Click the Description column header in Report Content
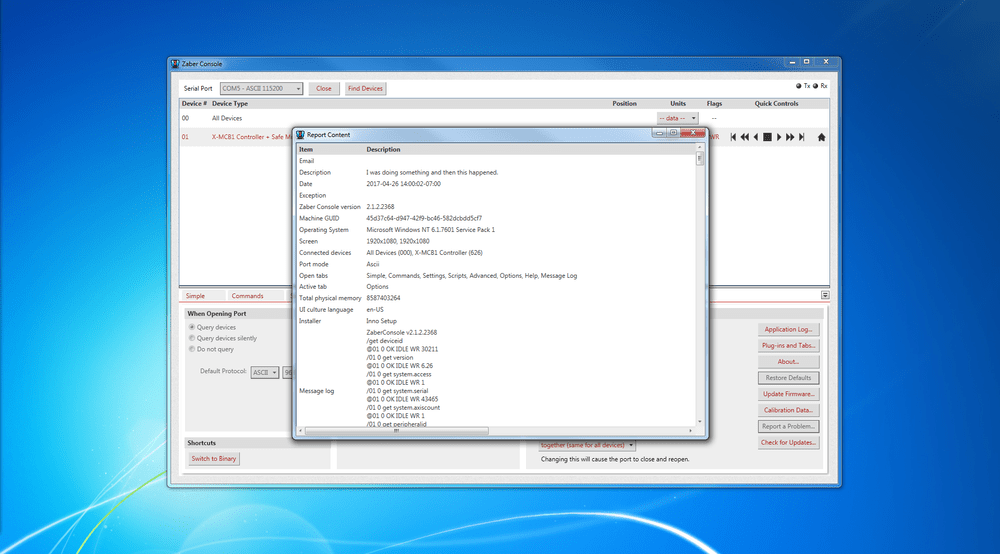 [383, 149]
